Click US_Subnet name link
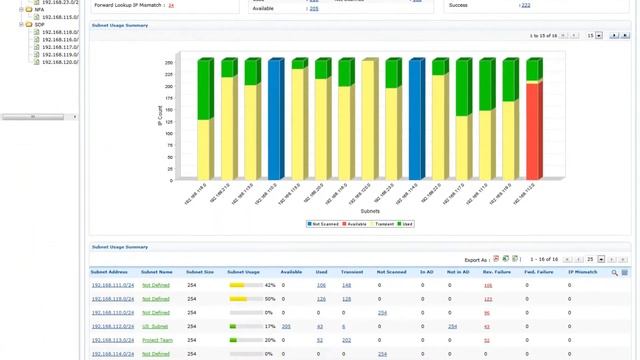The width and height of the screenshot is (640, 360). coord(155,327)
